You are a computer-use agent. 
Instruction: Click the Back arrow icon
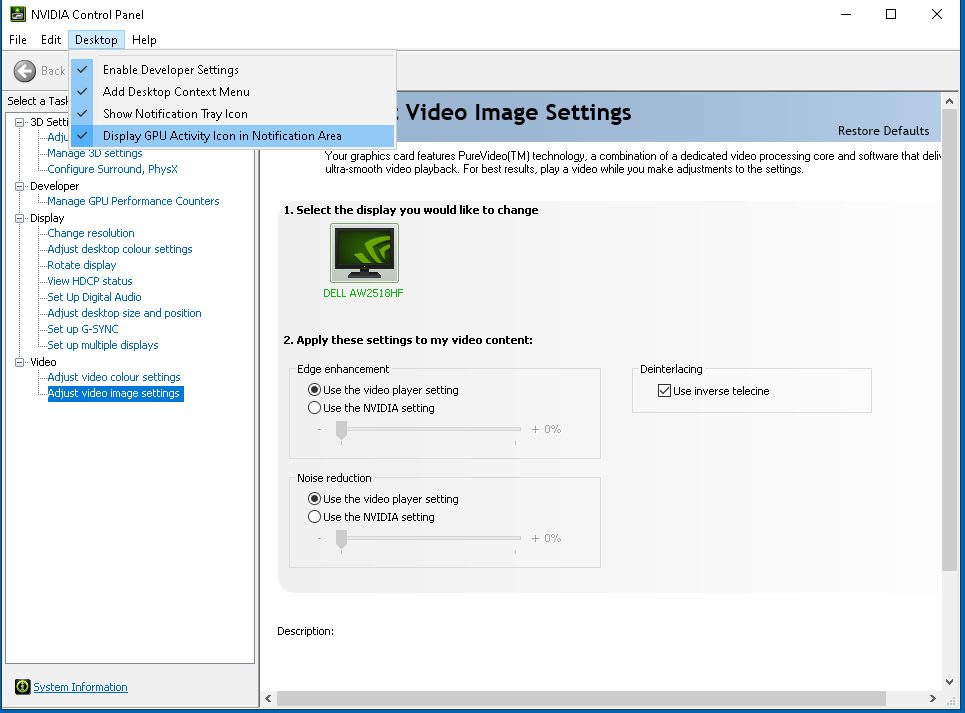pyautogui.click(x=25, y=71)
